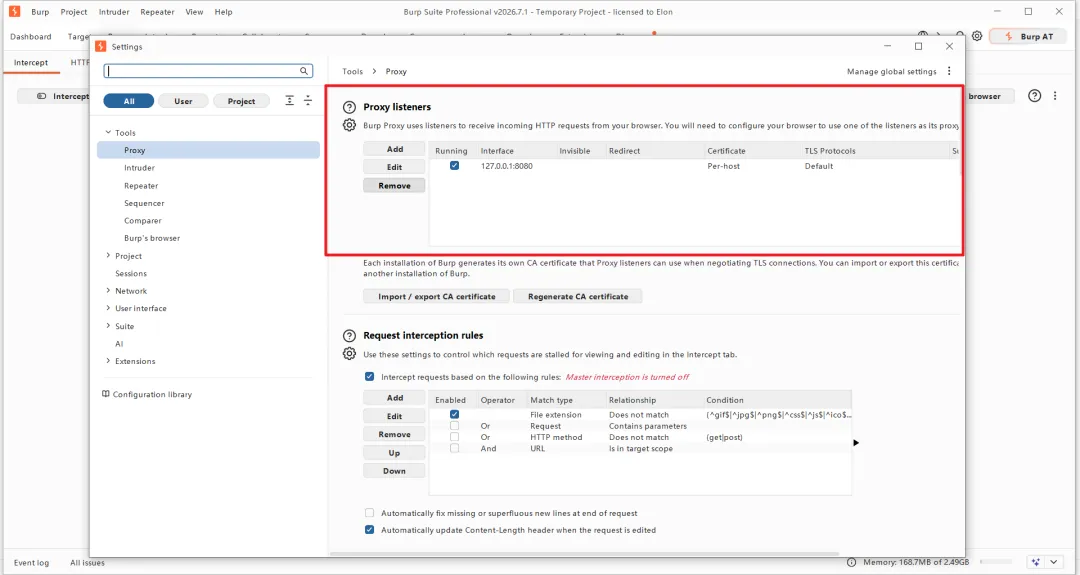Click Manage global settings
This screenshot has height=575, width=1080.
[x=891, y=72]
